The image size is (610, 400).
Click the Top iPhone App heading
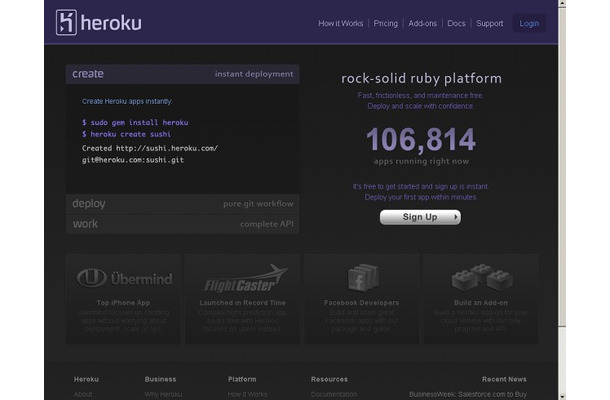point(123,303)
